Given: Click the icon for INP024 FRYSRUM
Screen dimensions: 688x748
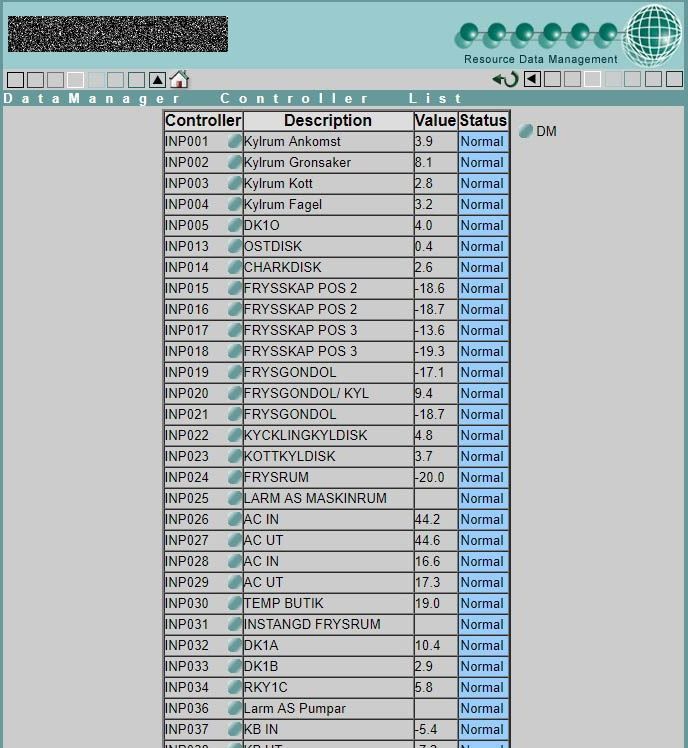Looking at the screenshot, I should 235,478.
